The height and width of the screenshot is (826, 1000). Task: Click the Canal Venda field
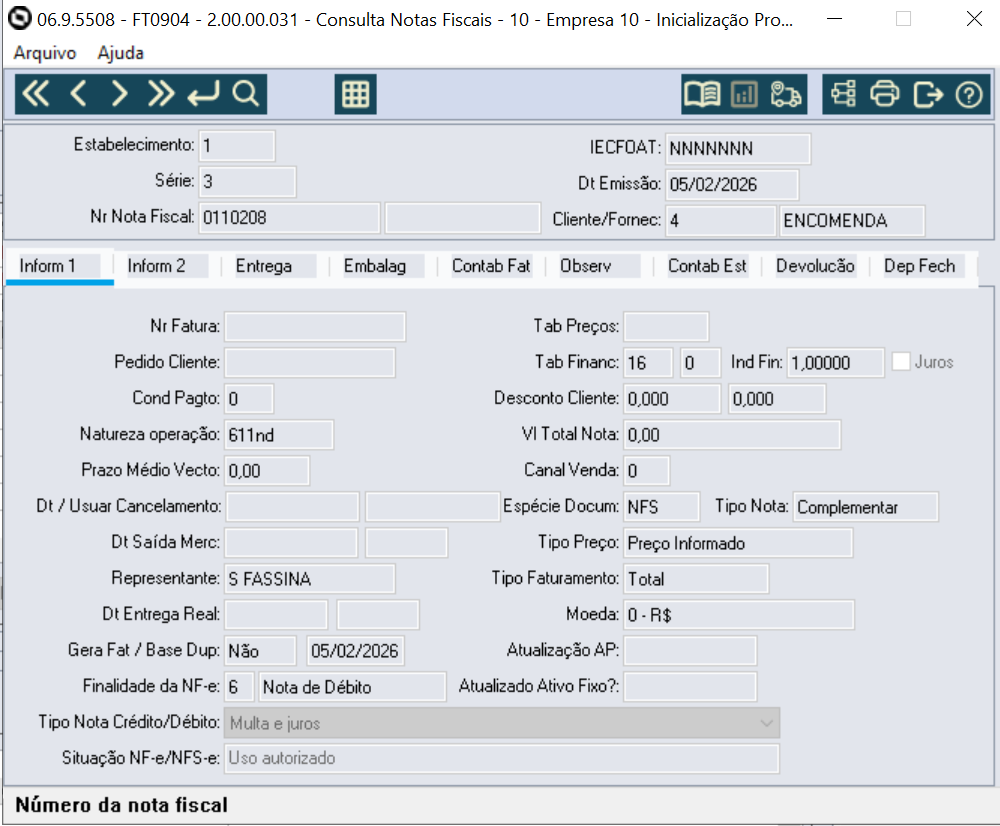(647, 471)
